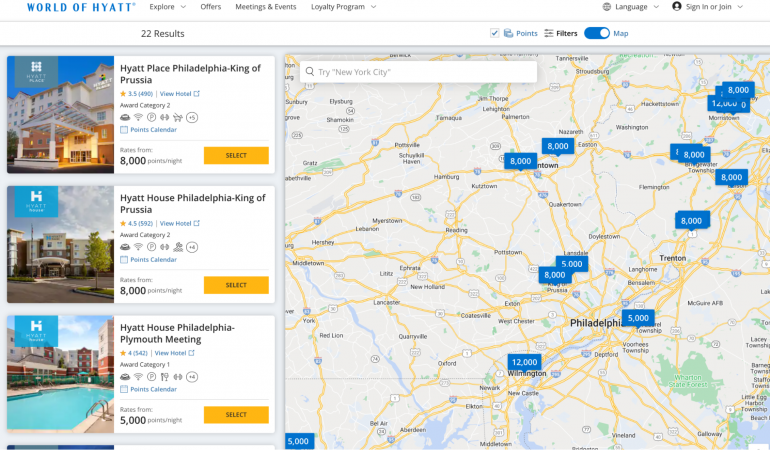Go to Meetings & Events

[x=265, y=7]
